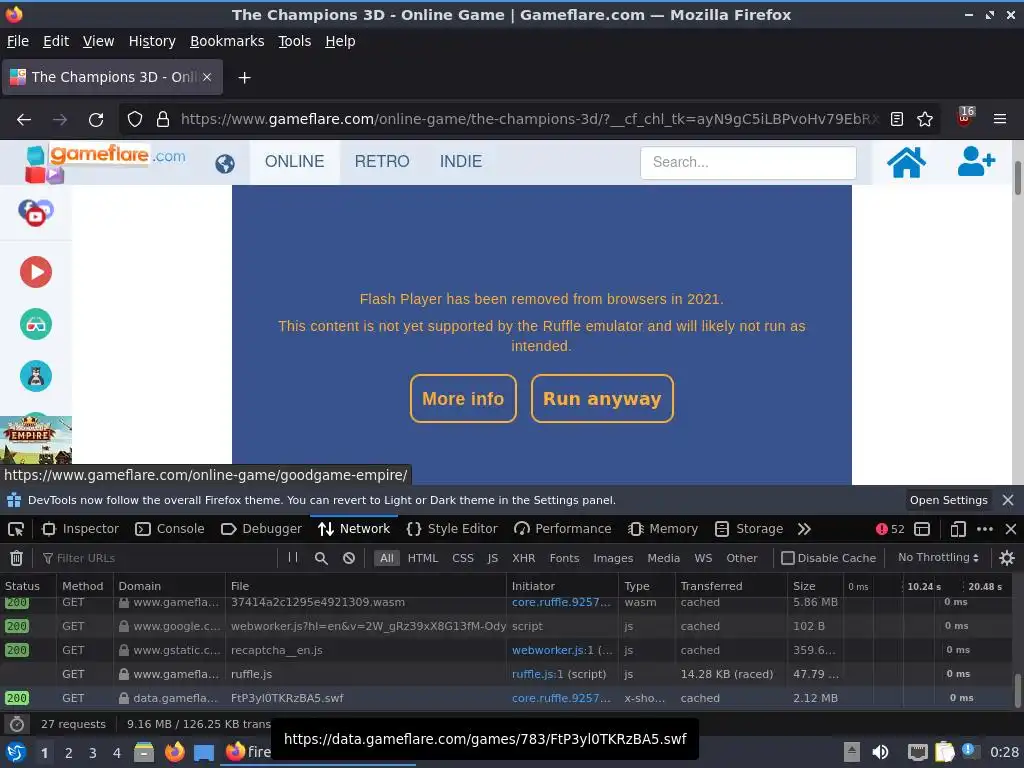Screen dimensions: 1024x768
Task: Show the 52 errors indicator
Action: [x=890, y=529]
